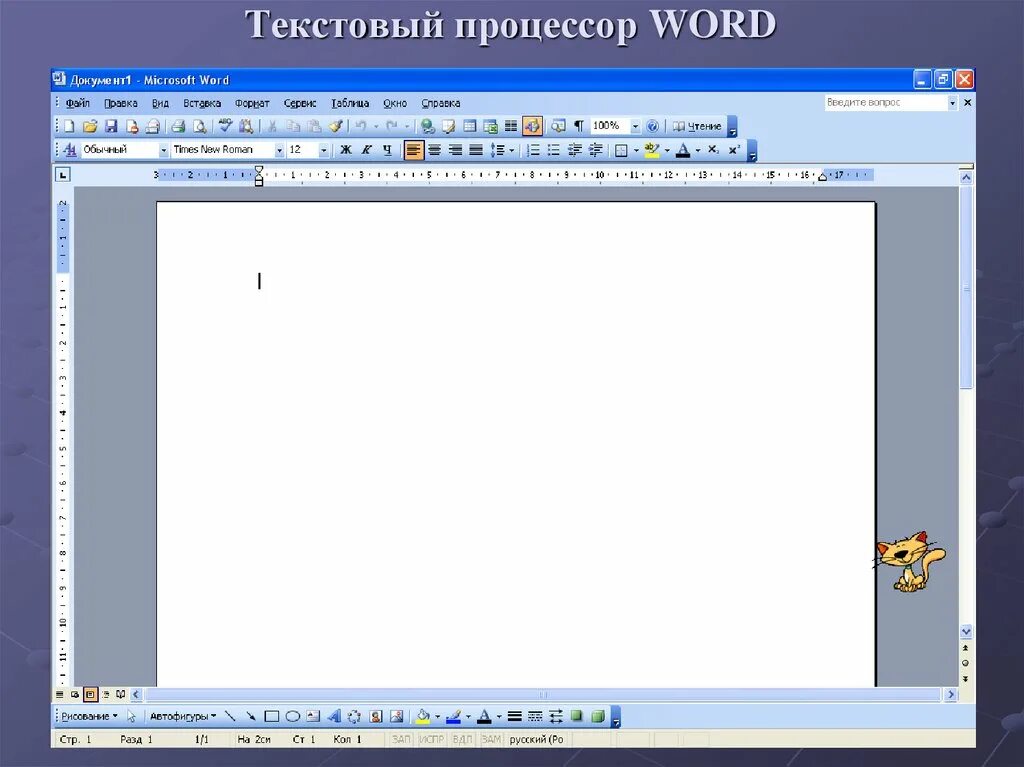Viewport: 1024px width, 767px height.
Task: Open the Формат menu
Action: click(x=252, y=103)
